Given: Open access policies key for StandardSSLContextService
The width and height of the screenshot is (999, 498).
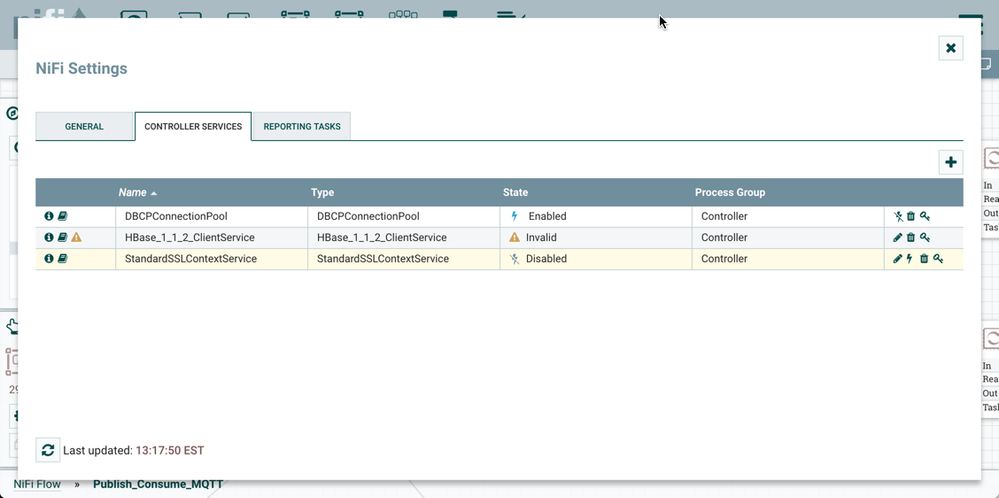Looking at the screenshot, I should [x=938, y=259].
